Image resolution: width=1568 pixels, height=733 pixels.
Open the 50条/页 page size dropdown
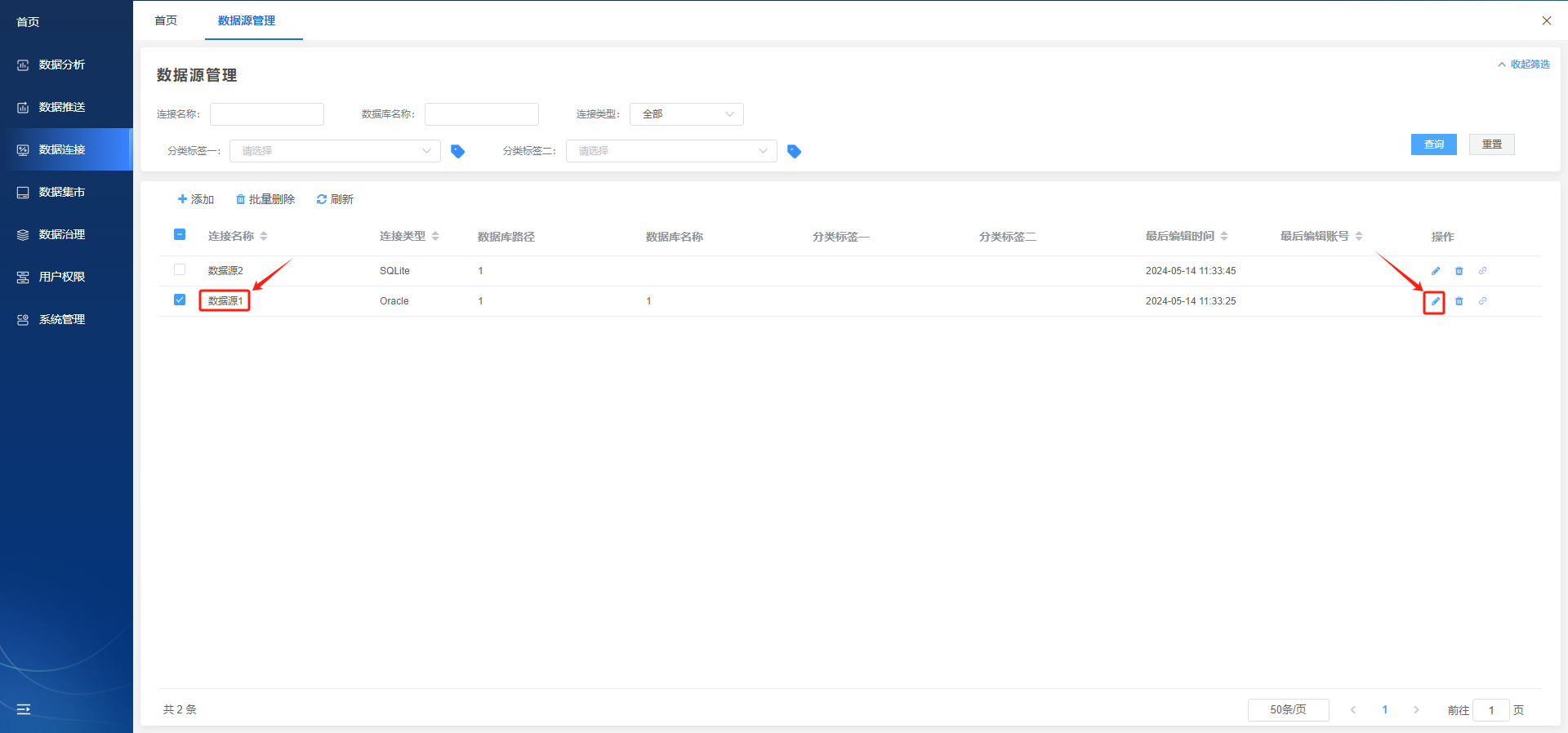pyautogui.click(x=1288, y=710)
